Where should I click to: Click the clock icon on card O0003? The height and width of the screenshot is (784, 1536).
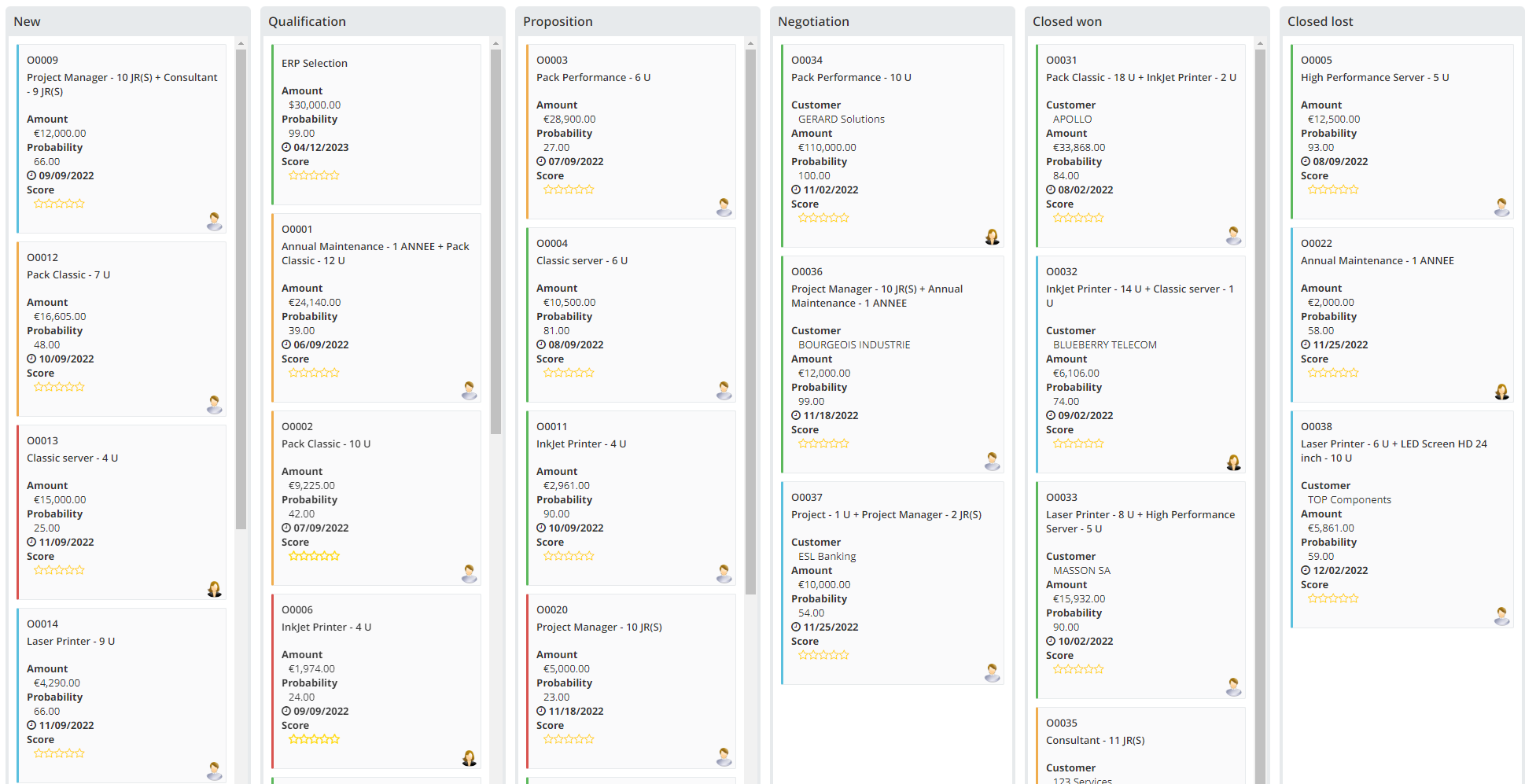541,160
